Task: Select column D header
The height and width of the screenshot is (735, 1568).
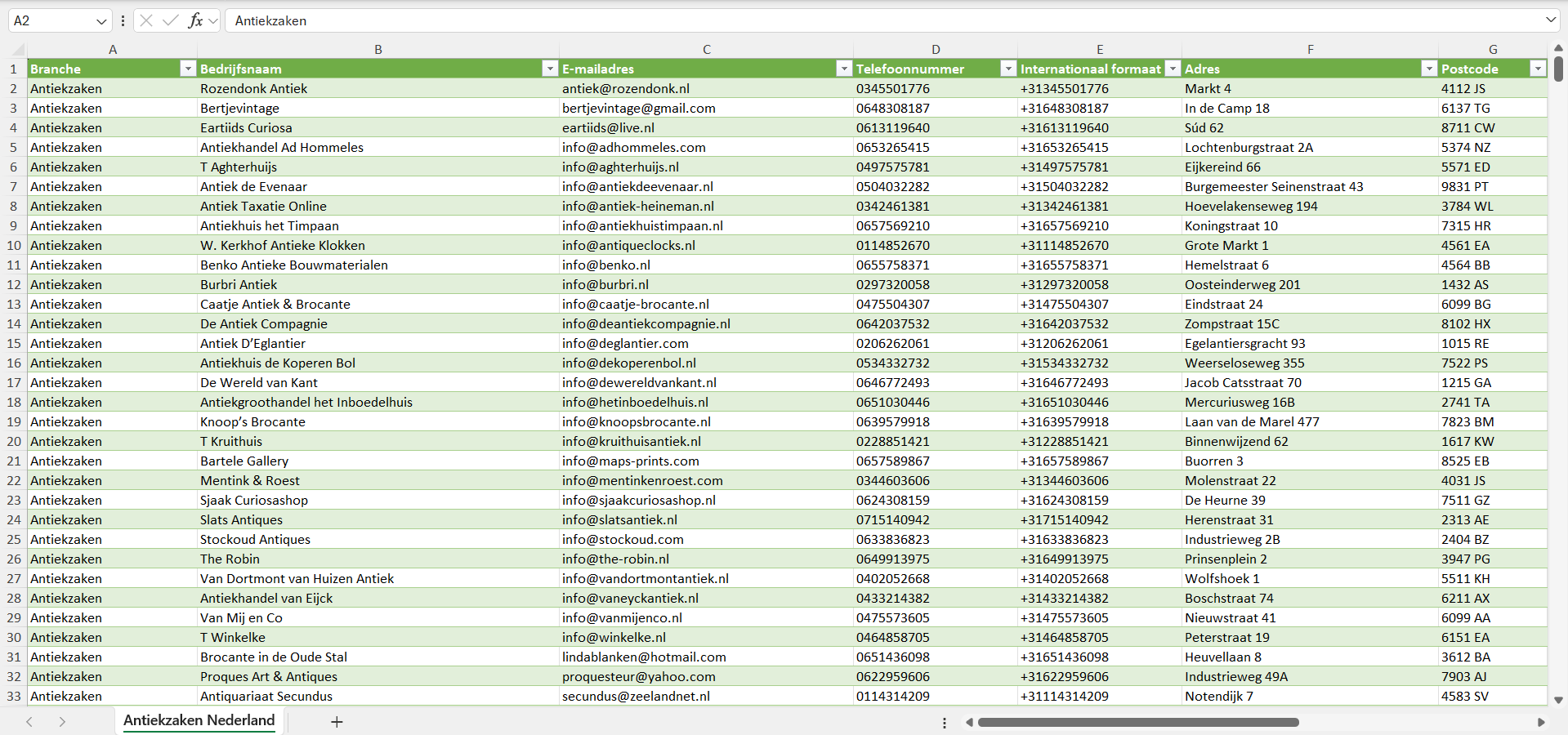Action: pyautogui.click(x=936, y=49)
